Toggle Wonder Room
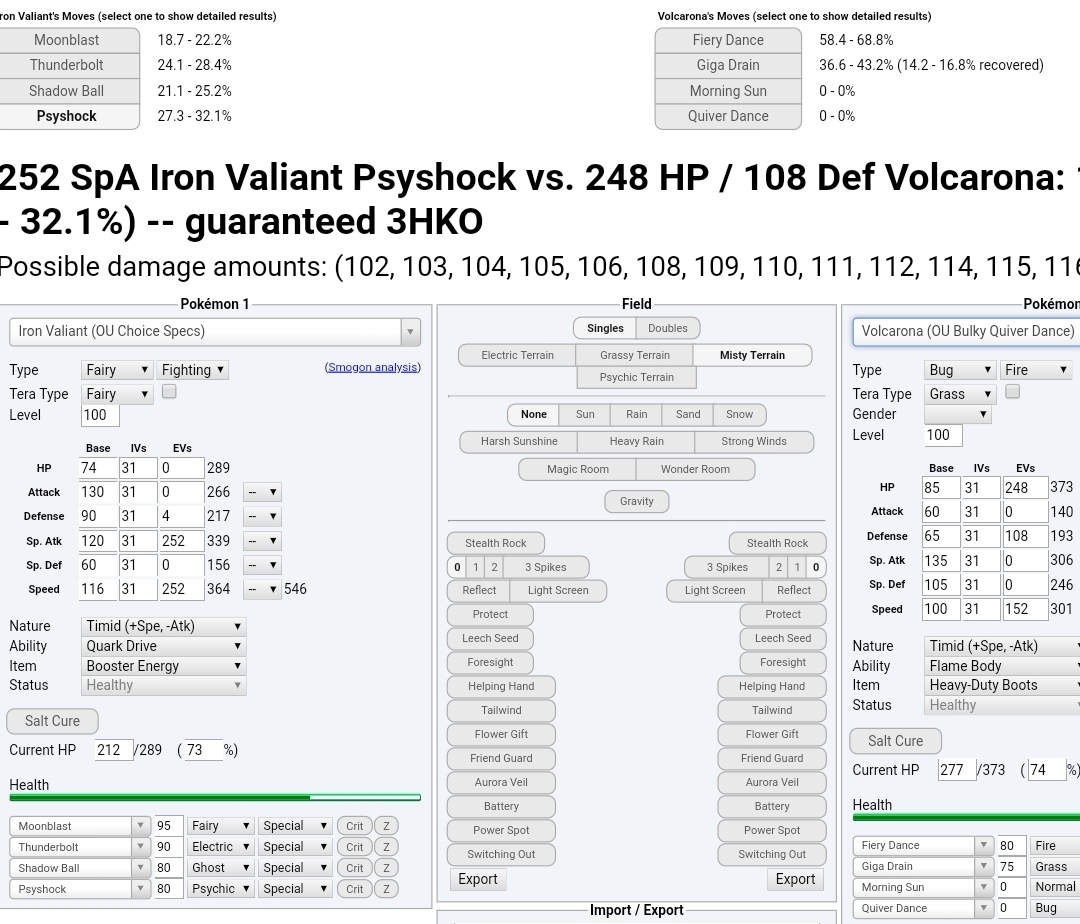This screenshot has height=924, width=1080. click(695, 470)
